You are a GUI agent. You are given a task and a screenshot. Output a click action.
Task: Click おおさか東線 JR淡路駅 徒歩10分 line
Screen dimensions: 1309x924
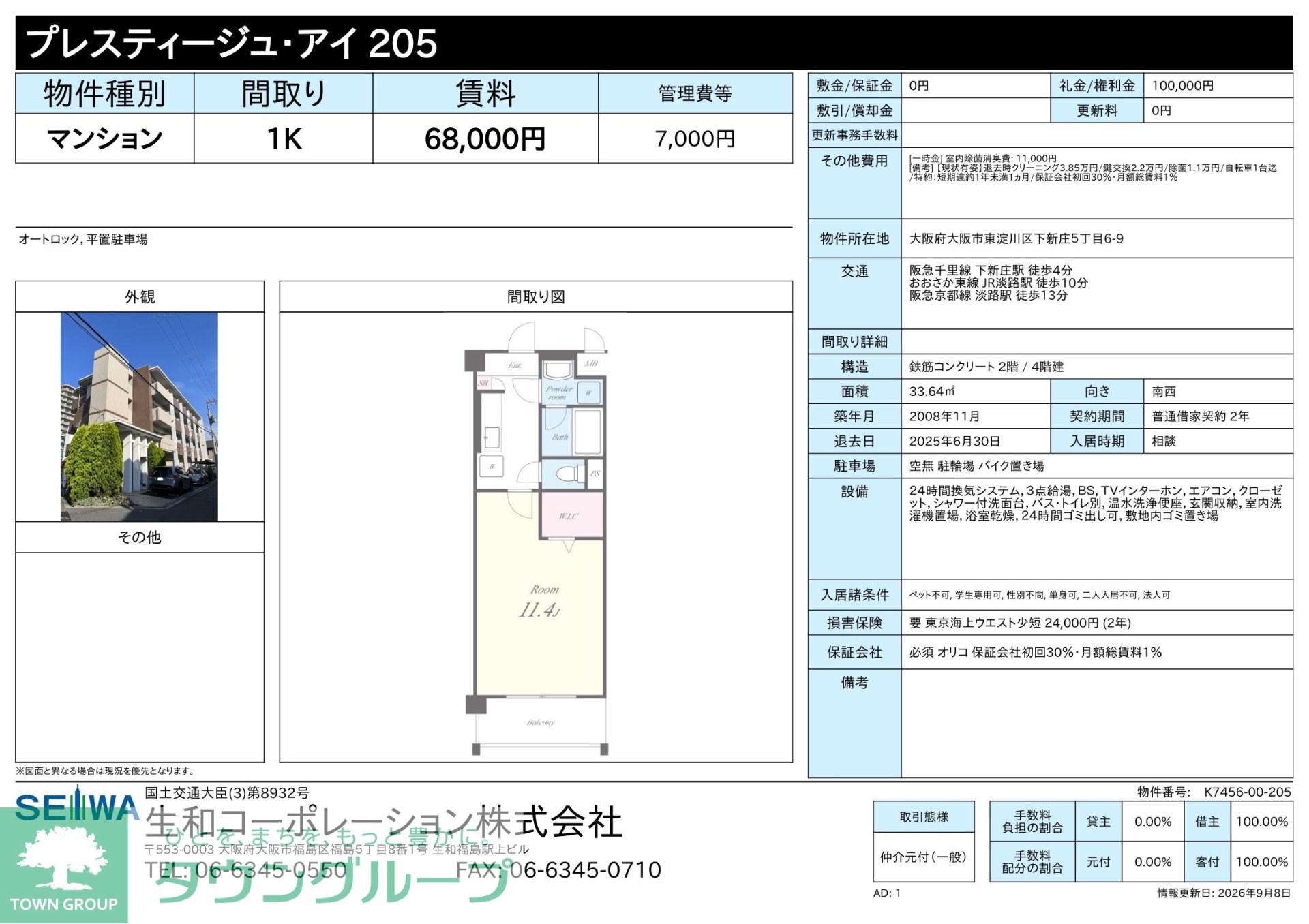[x=998, y=282]
